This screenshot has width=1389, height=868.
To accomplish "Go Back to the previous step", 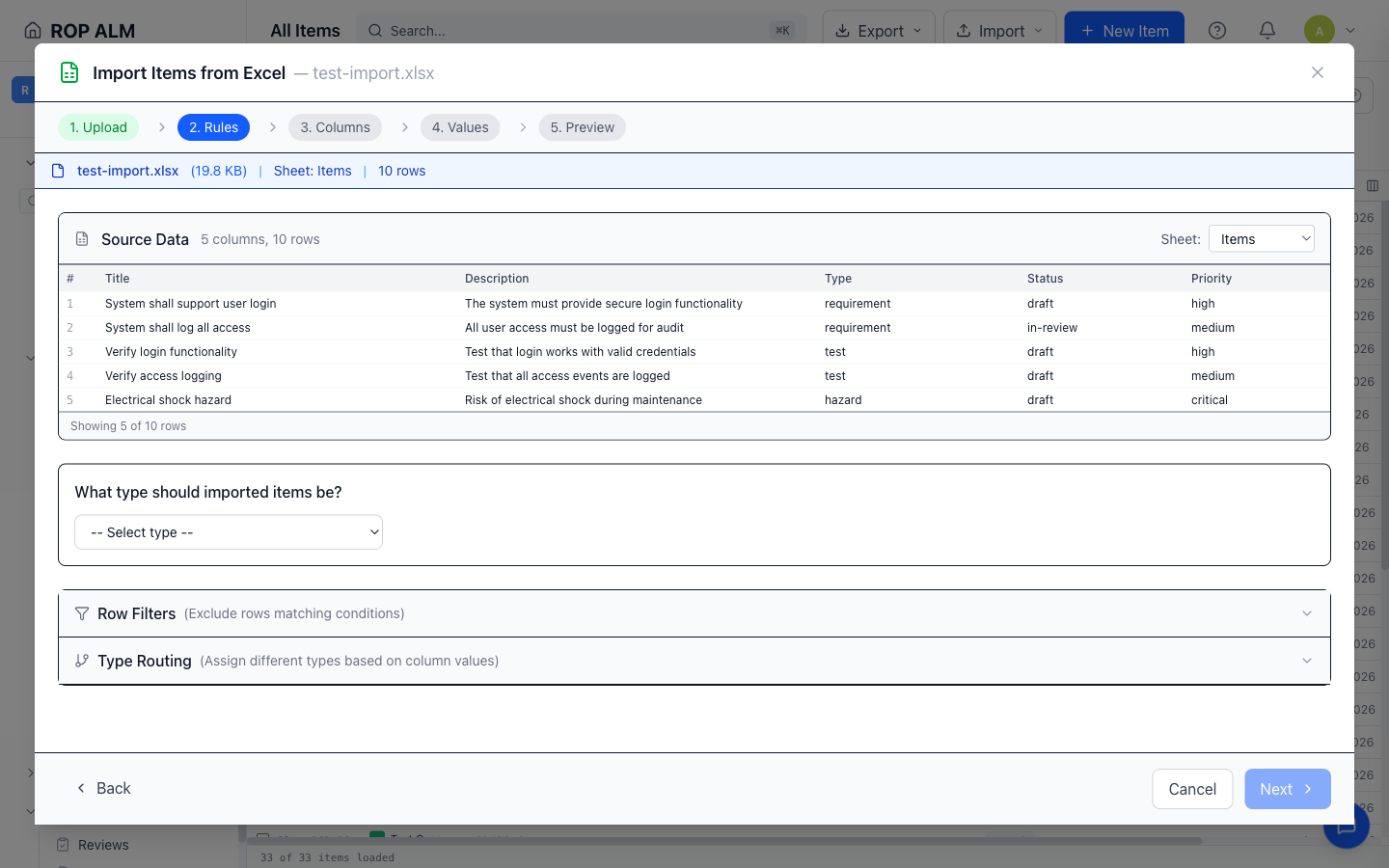I will (103, 788).
